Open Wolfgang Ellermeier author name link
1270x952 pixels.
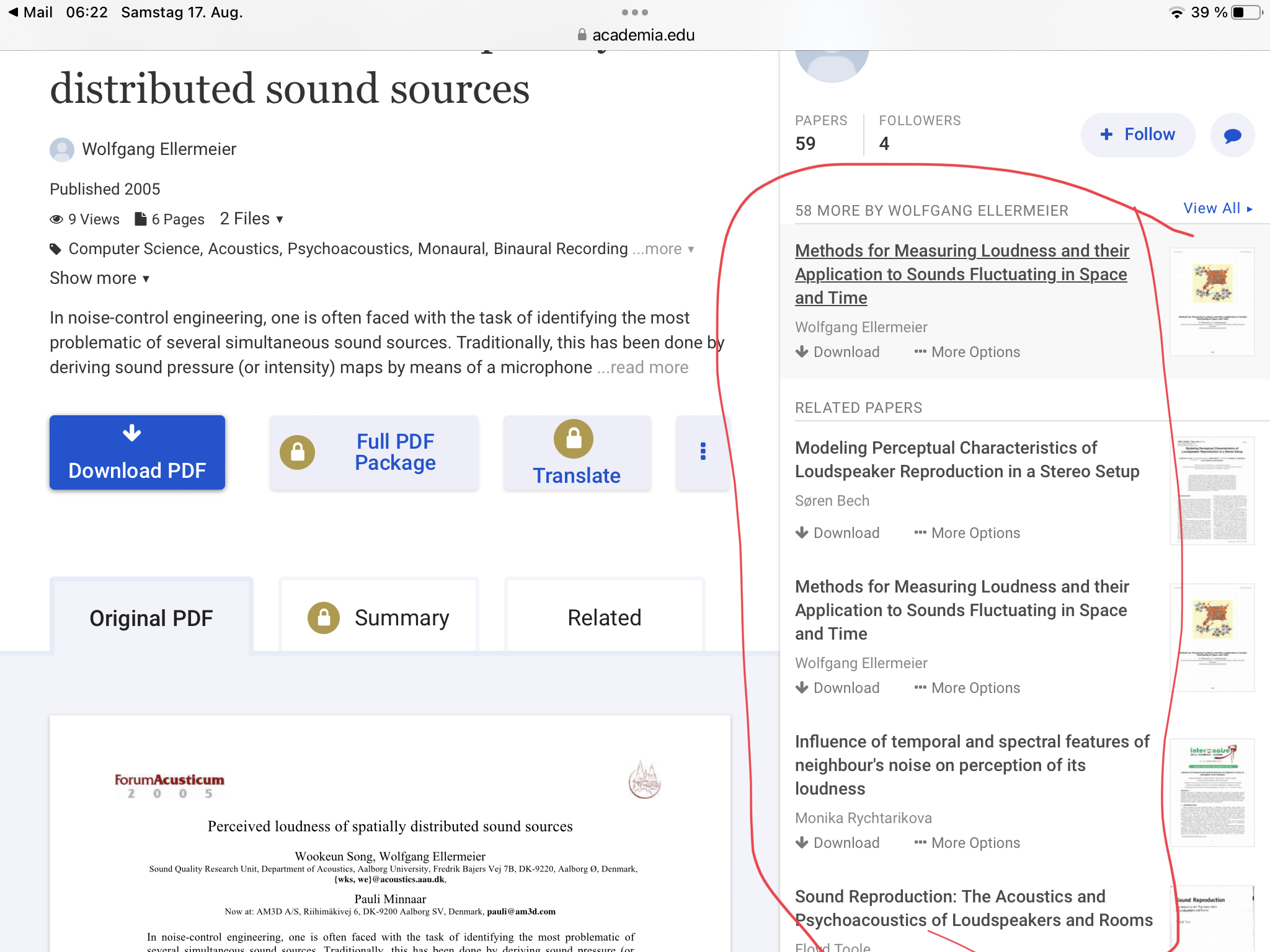159,149
